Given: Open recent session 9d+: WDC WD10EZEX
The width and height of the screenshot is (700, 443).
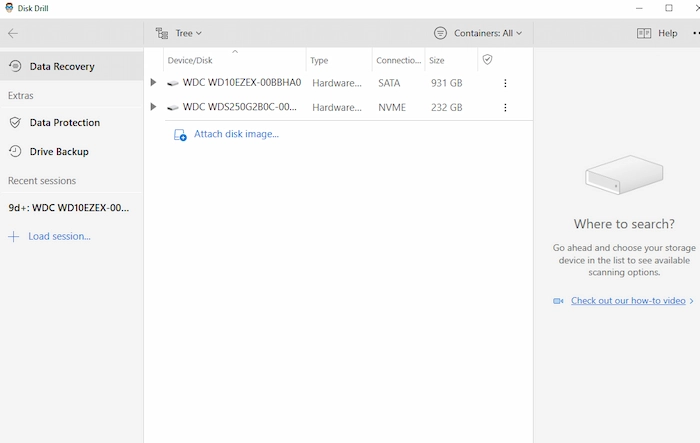Looking at the screenshot, I should coord(69,208).
